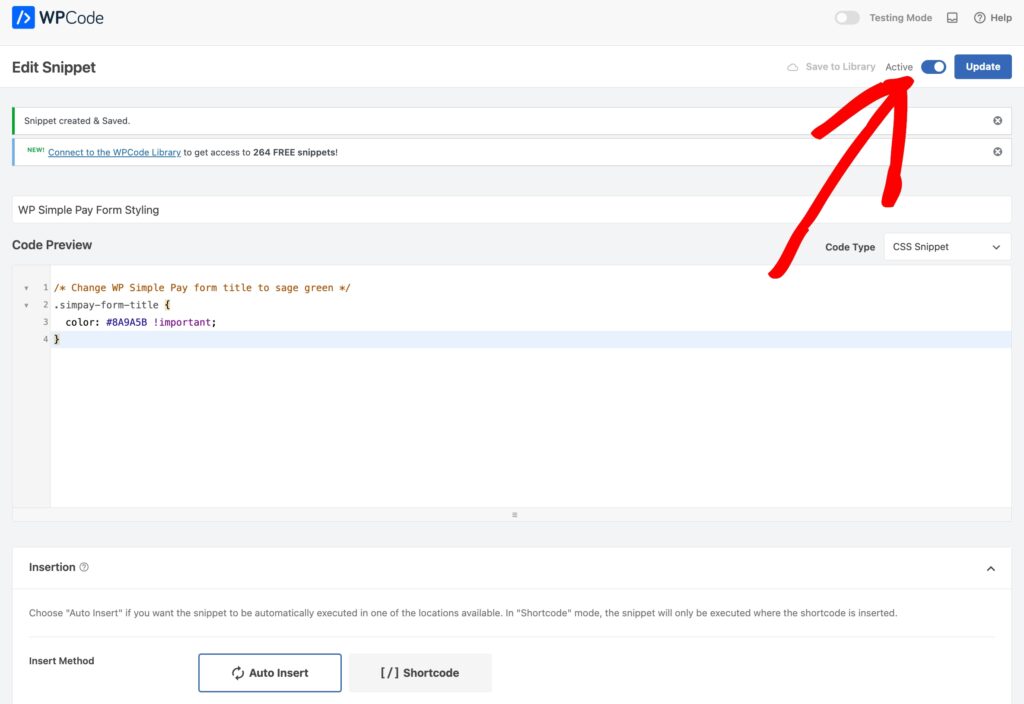Collapse the Insertion section chevron
This screenshot has height=704, width=1024.
pos(990,568)
